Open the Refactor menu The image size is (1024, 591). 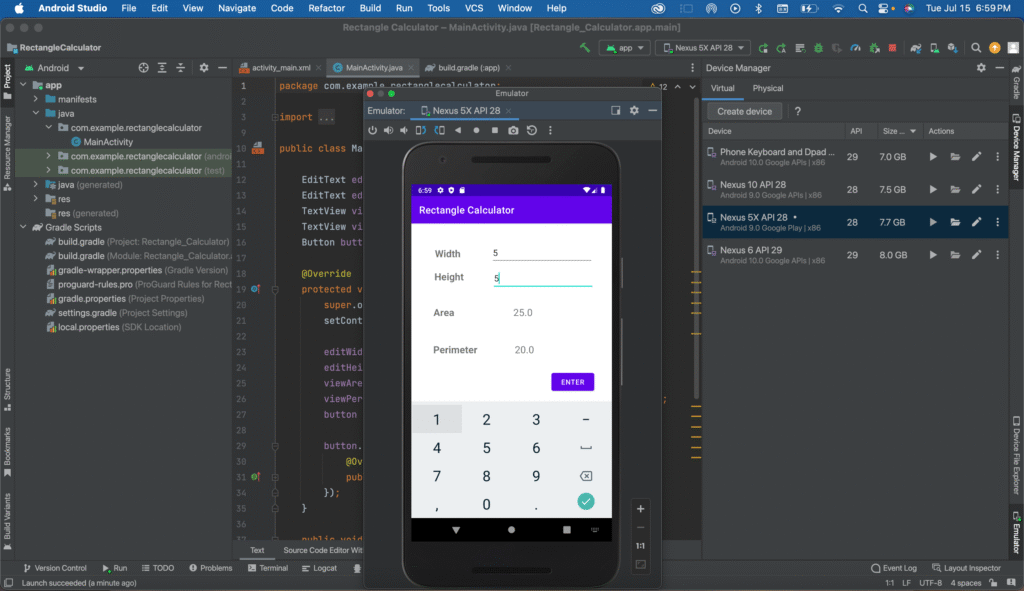coord(326,8)
